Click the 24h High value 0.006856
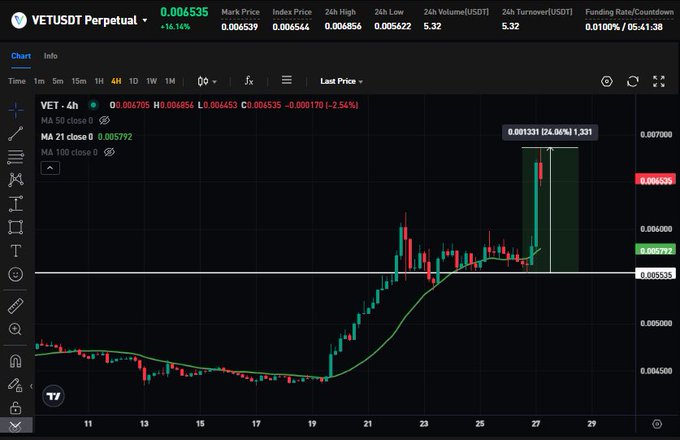The width and height of the screenshot is (680, 440). coord(343,26)
